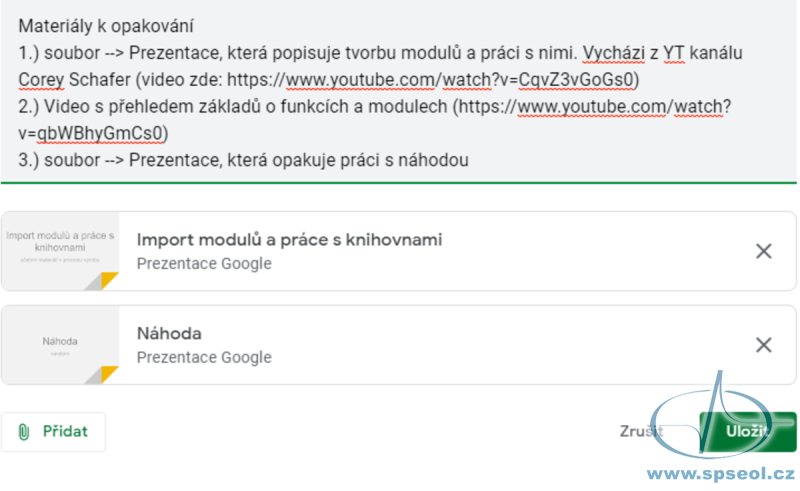Click 'Prezentace Google' under Import modulů
Screen dimensions: 800x491
click(x=204, y=263)
